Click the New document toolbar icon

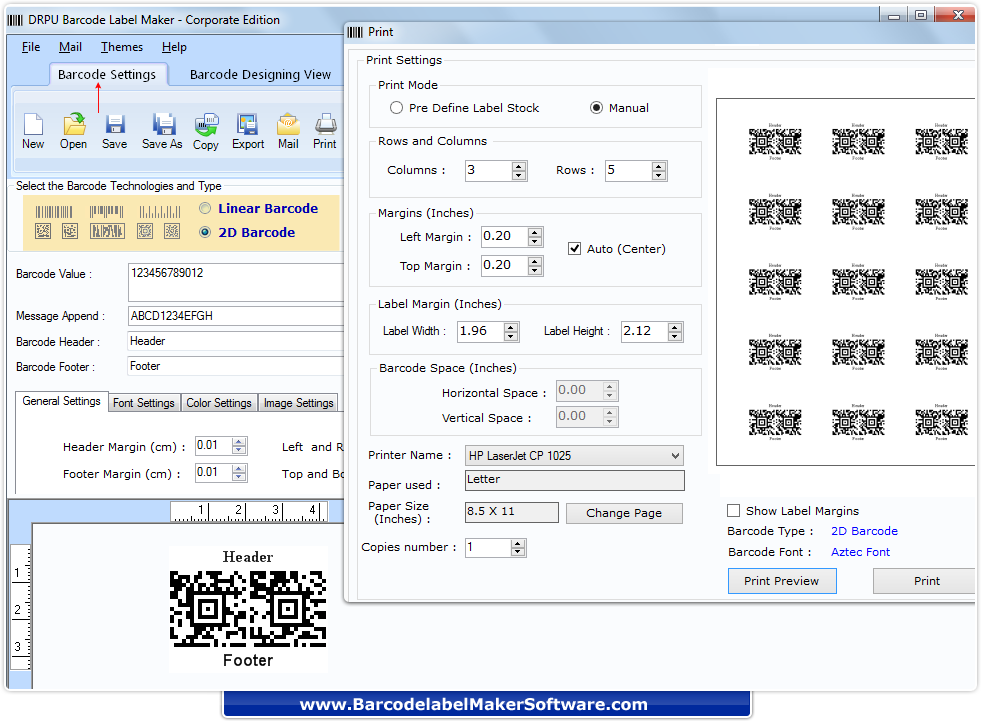[33, 131]
